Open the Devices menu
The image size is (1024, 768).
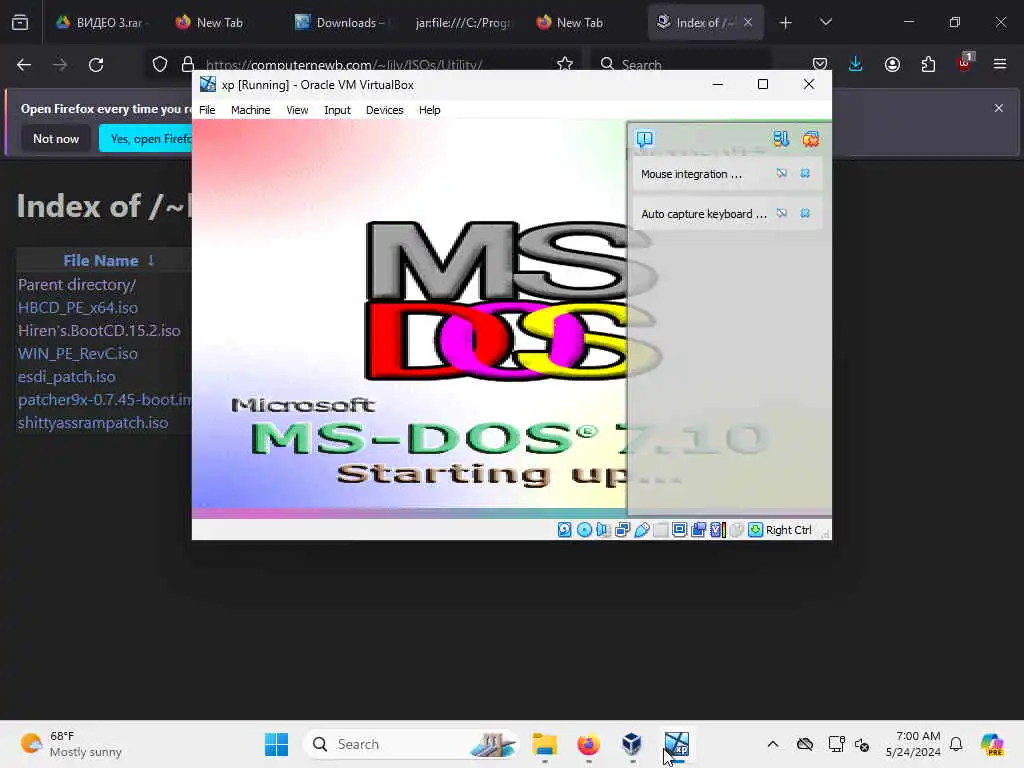[385, 110]
